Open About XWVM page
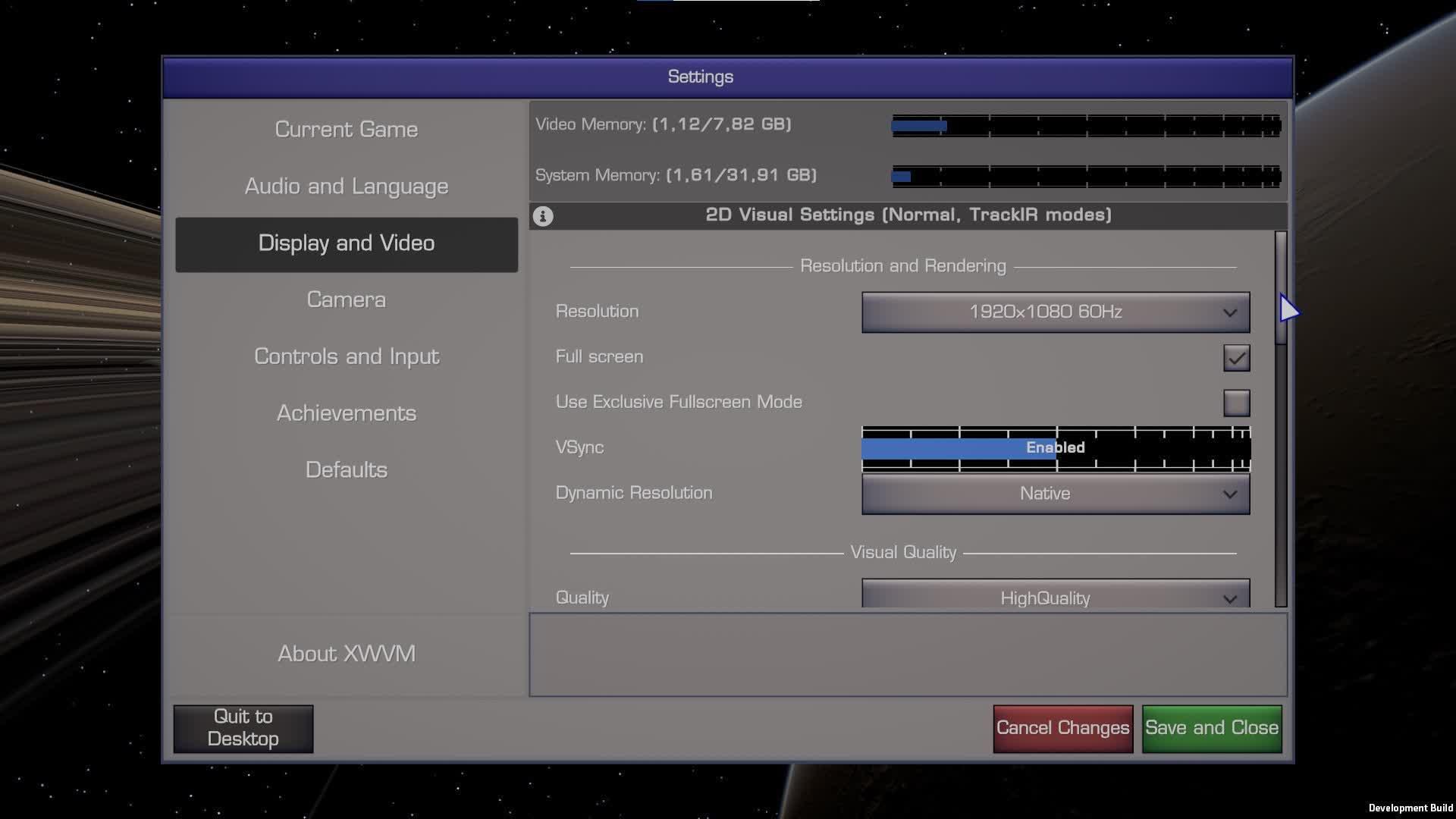This screenshot has height=819, width=1456. click(347, 654)
